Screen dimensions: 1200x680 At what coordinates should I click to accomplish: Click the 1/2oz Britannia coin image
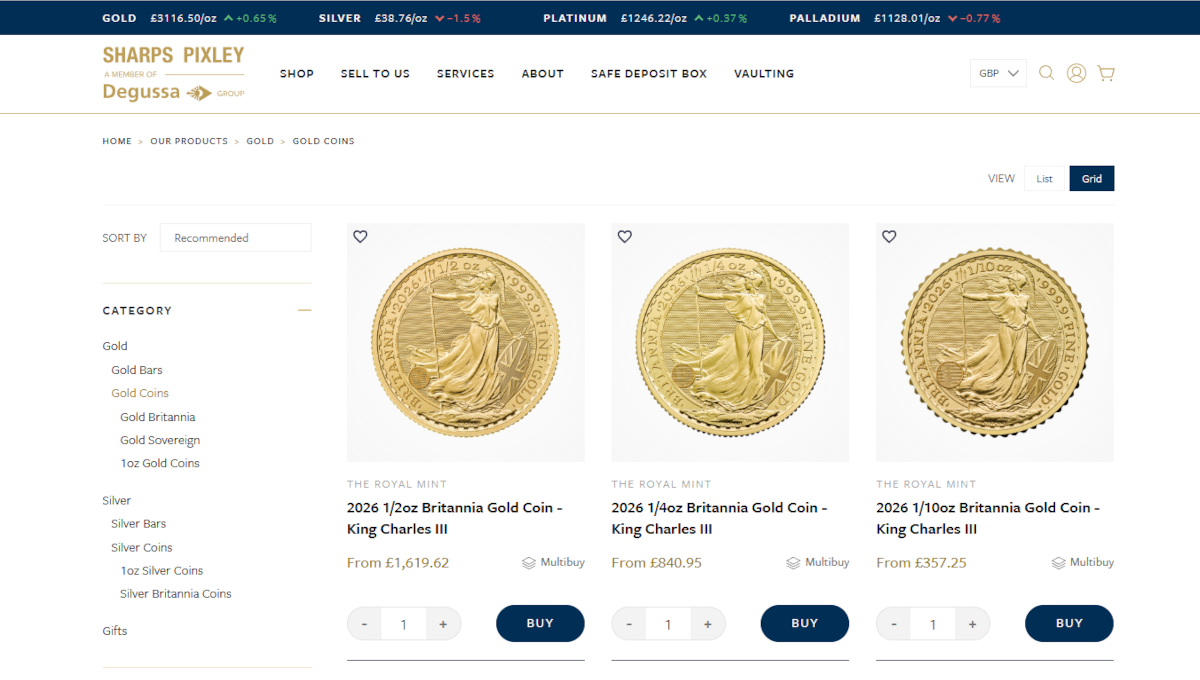tap(465, 342)
